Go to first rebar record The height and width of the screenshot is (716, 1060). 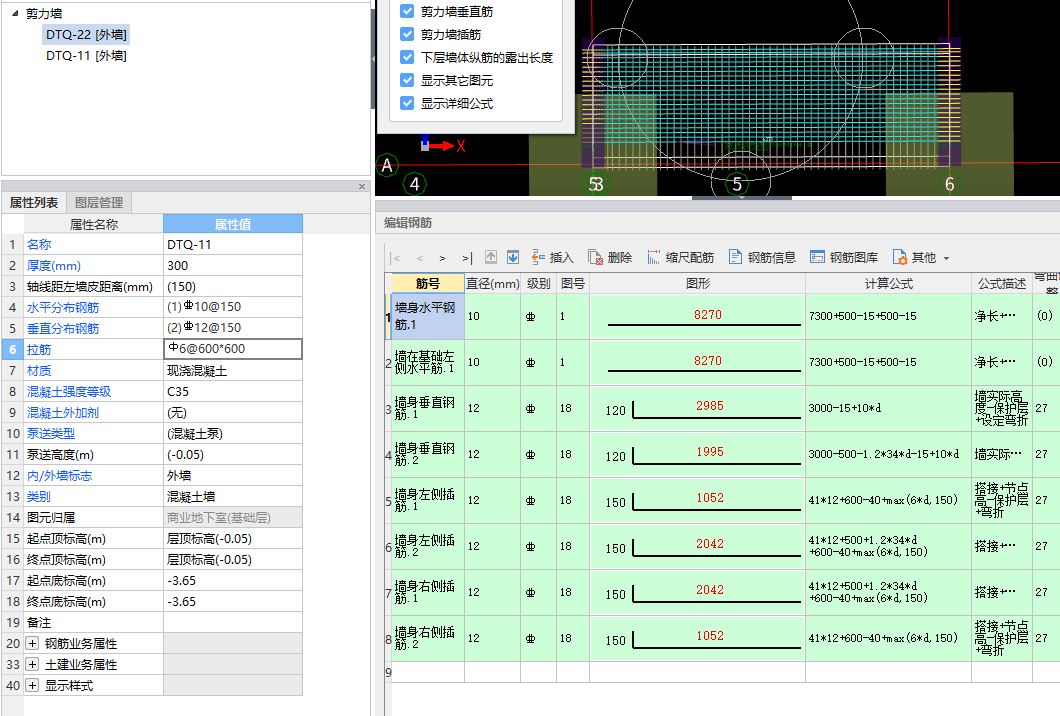(x=396, y=258)
